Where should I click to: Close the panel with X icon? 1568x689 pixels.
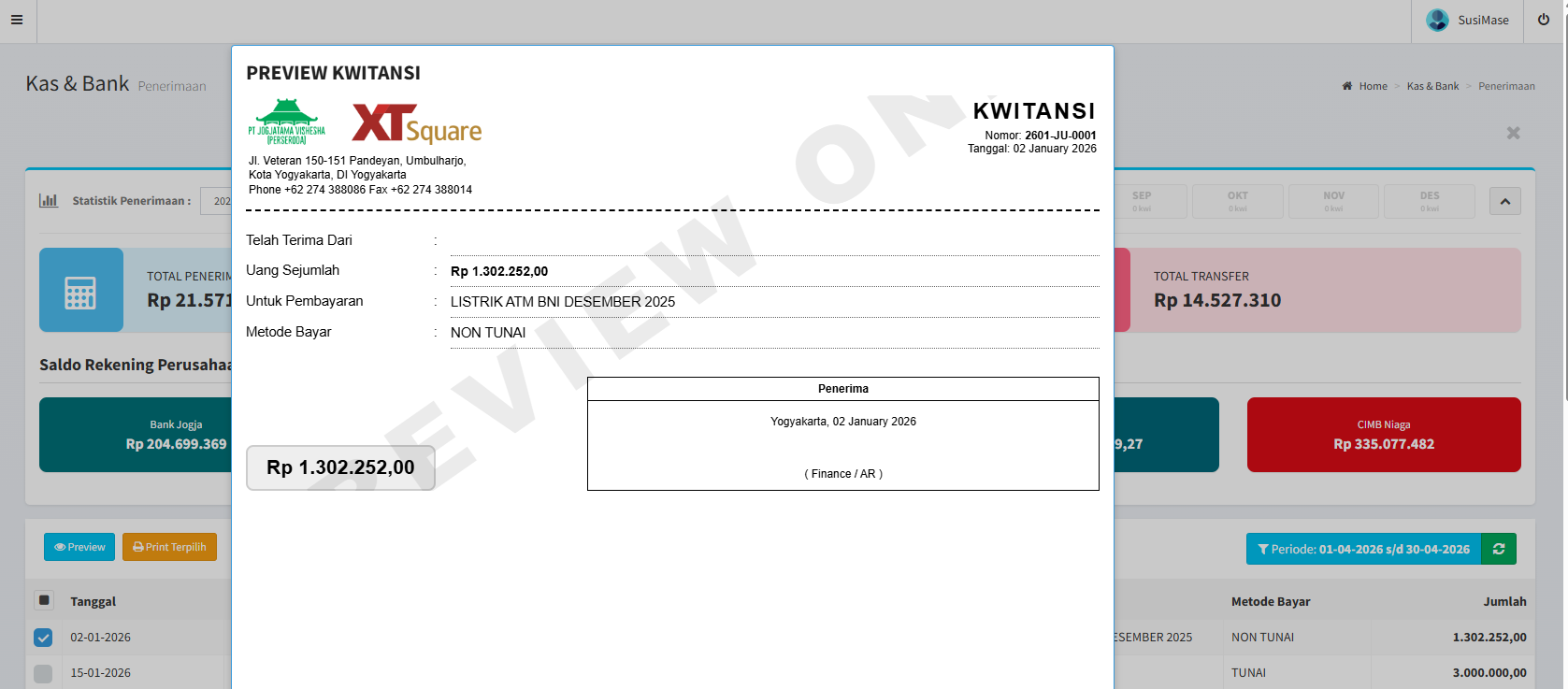(x=1513, y=134)
